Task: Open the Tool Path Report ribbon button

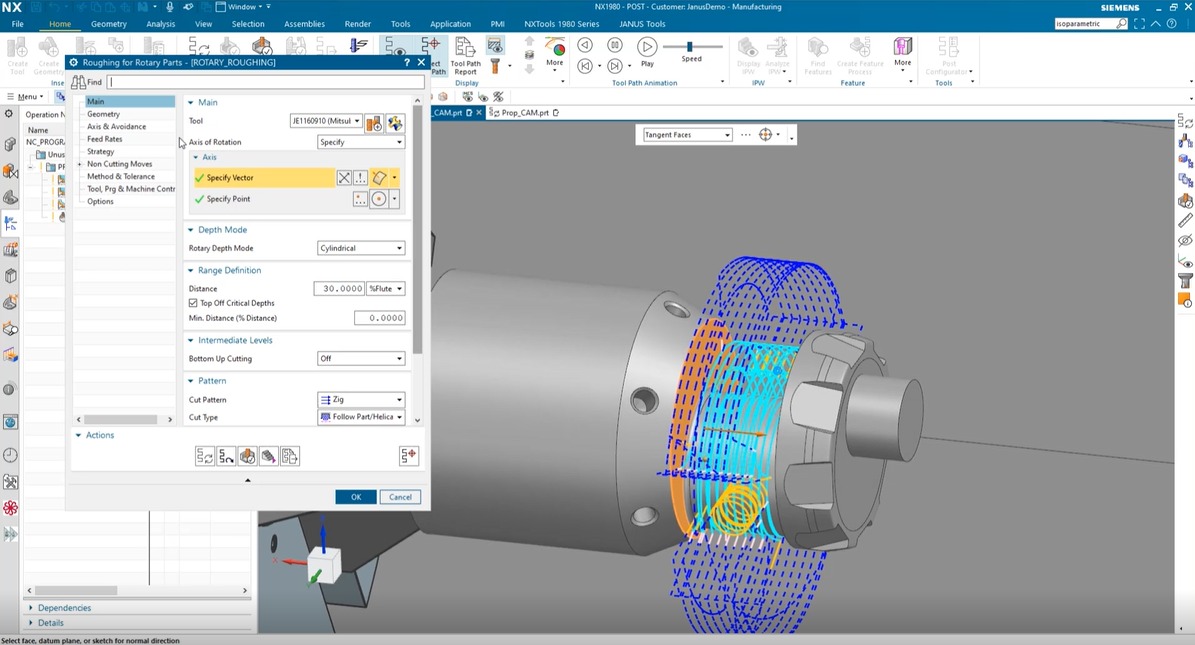Action: pos(465,56)
